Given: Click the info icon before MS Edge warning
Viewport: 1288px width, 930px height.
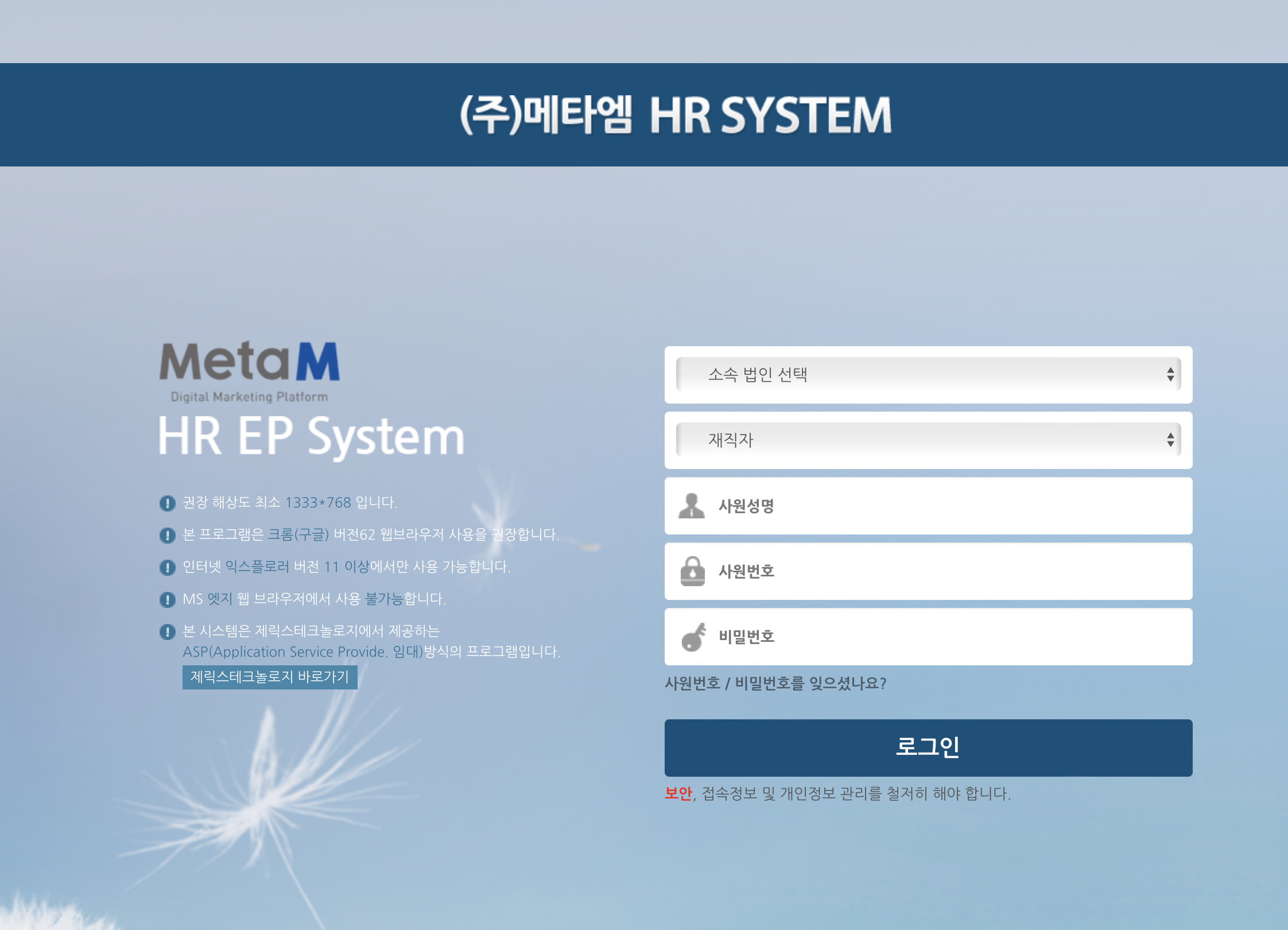Looking at the screenshot, I should click(167, 599).
